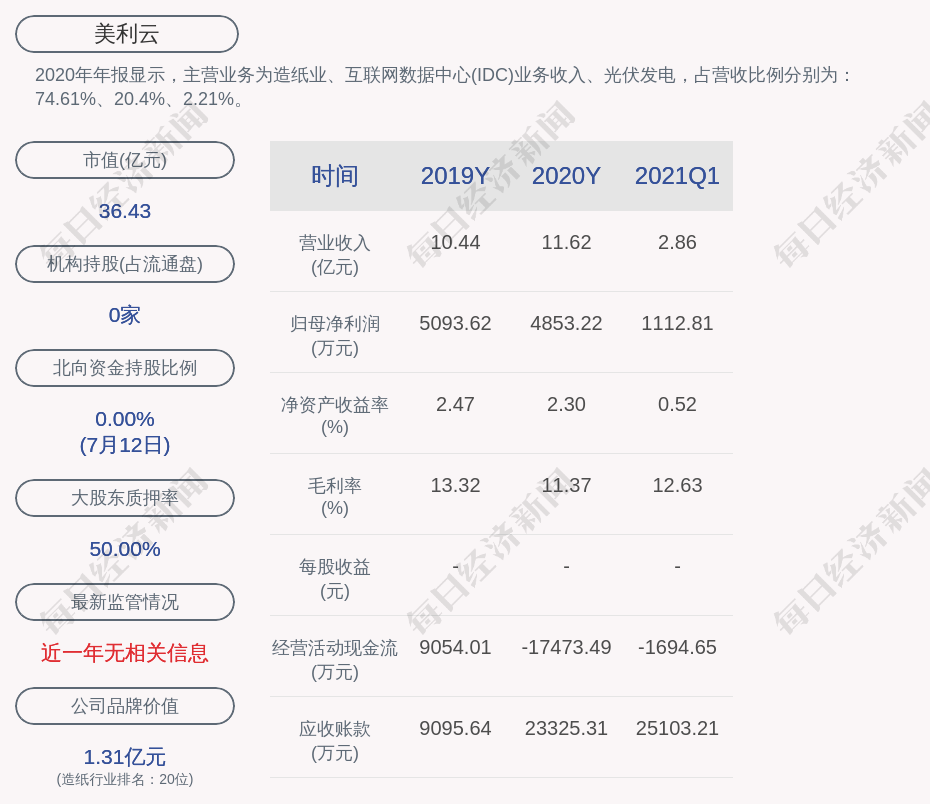Select the 经营活动现金流(万元) row label
The image size is (930, 804).
pyautogui.click(x=335, y=659)
